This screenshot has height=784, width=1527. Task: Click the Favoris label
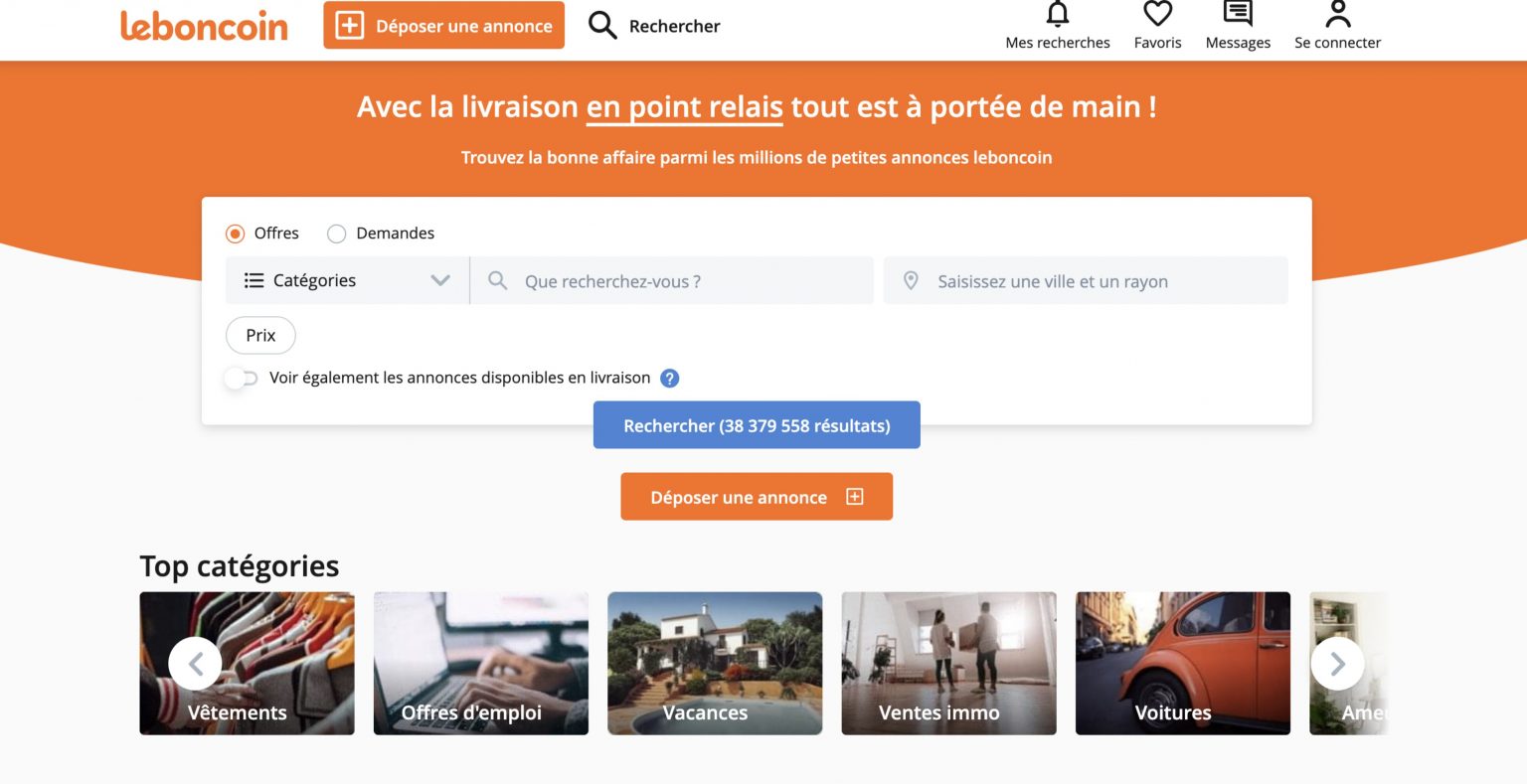click(x=1157, y=43)
